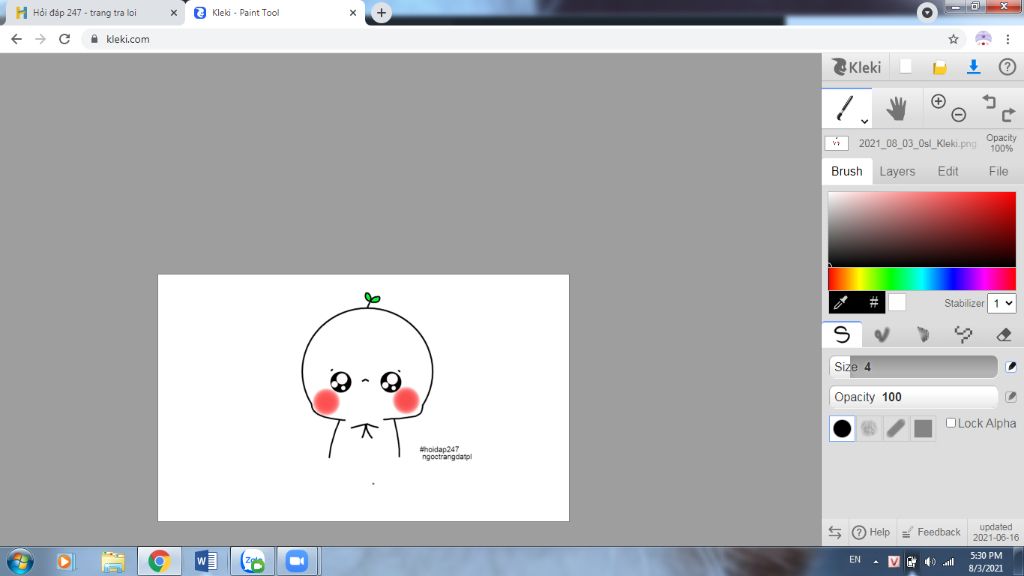Choose the square brush tip
Screen dimensions: 1024x576
tap(923, 428)
